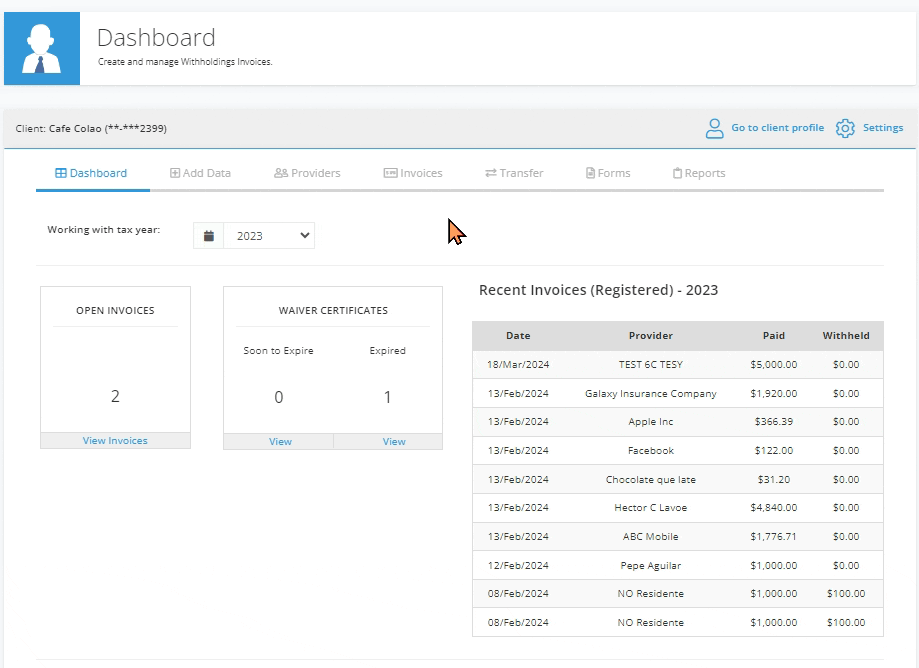Image resolution: width=919 pixels, height=668 pixels.
Task: Click the Reports clipboard icon
Action: pos(677,173)
